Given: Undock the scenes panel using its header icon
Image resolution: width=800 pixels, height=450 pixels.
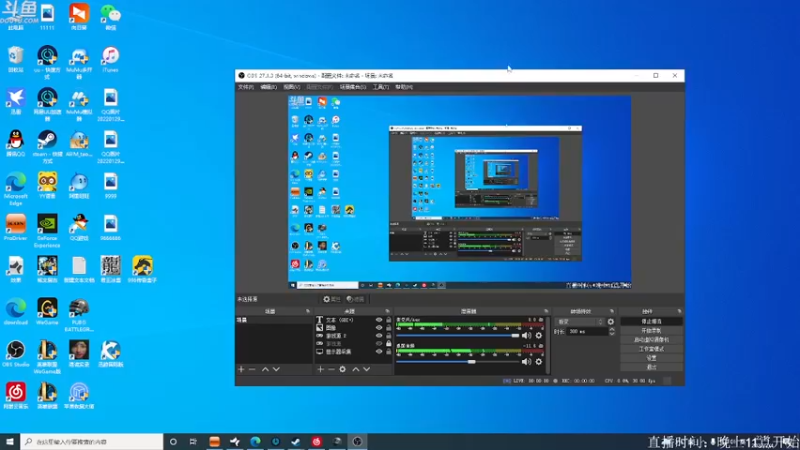Looking at the screenshot, I should [308, 311].
